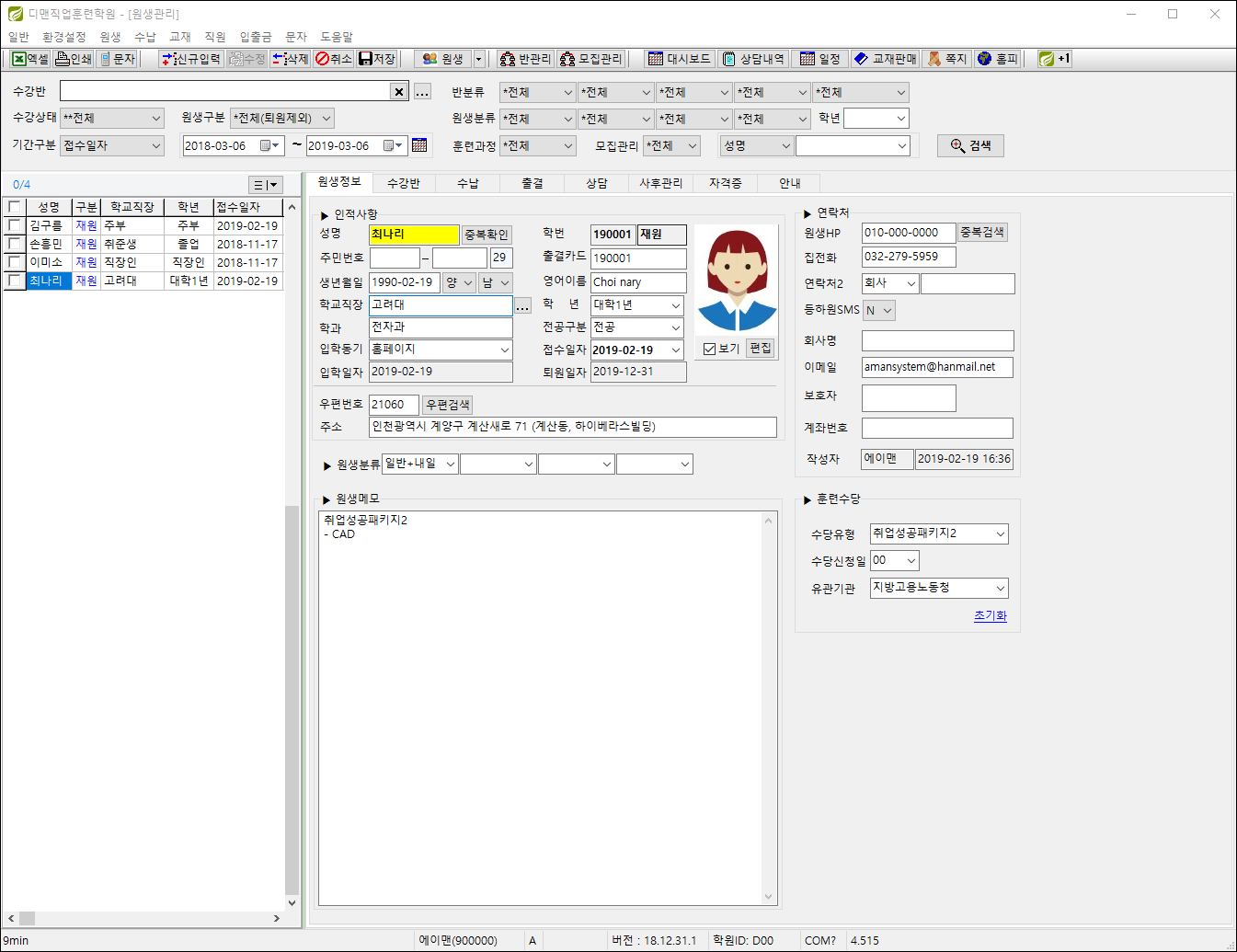This screenshot has height=952, width=1237.
Task: Open the 환경설정 menu
Action: (64, 37)
